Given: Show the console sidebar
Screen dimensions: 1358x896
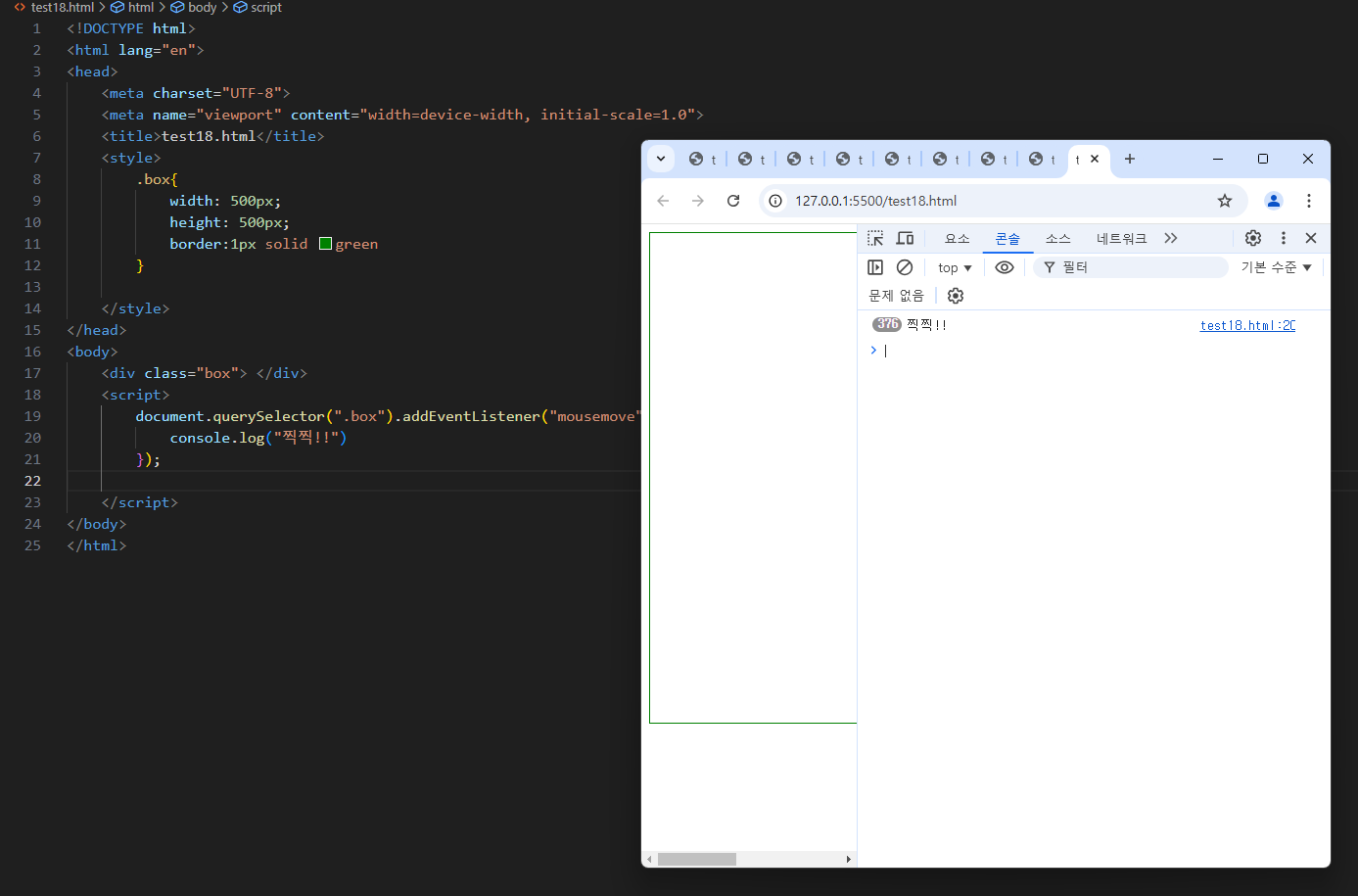Looking at the screenshot, I should [875, 267].
